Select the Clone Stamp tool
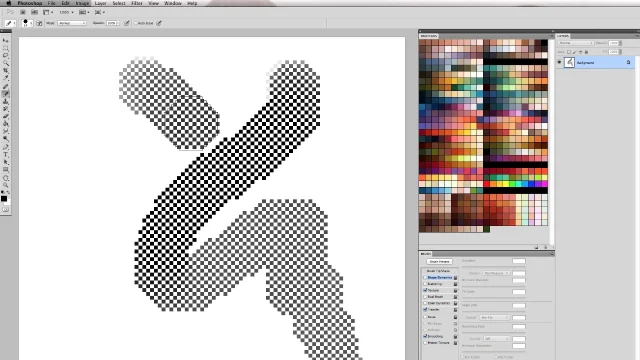This screenshot has height=360, width=640. (x=5, y=101)
